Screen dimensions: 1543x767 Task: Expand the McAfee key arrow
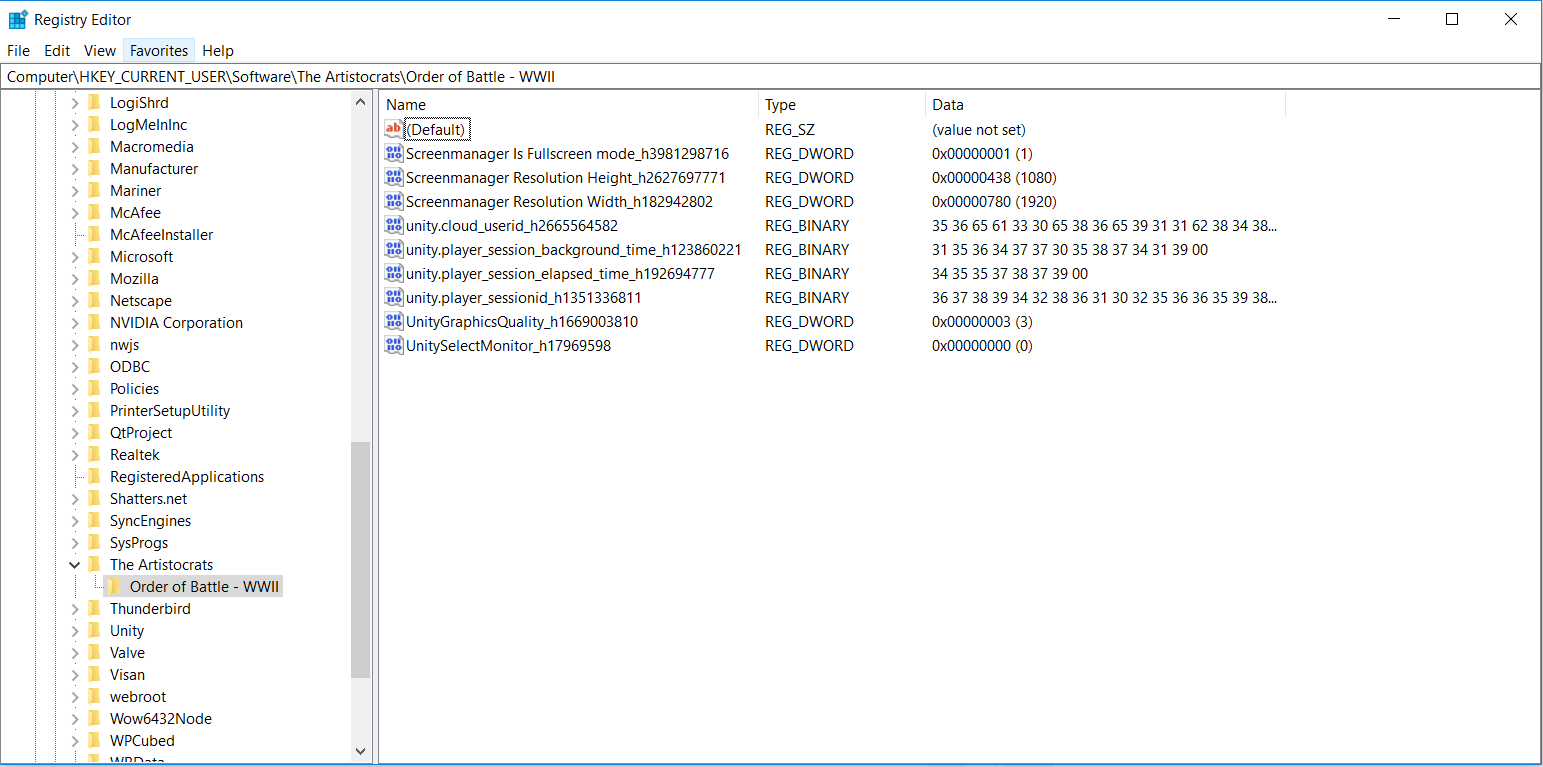pos(74,212)
